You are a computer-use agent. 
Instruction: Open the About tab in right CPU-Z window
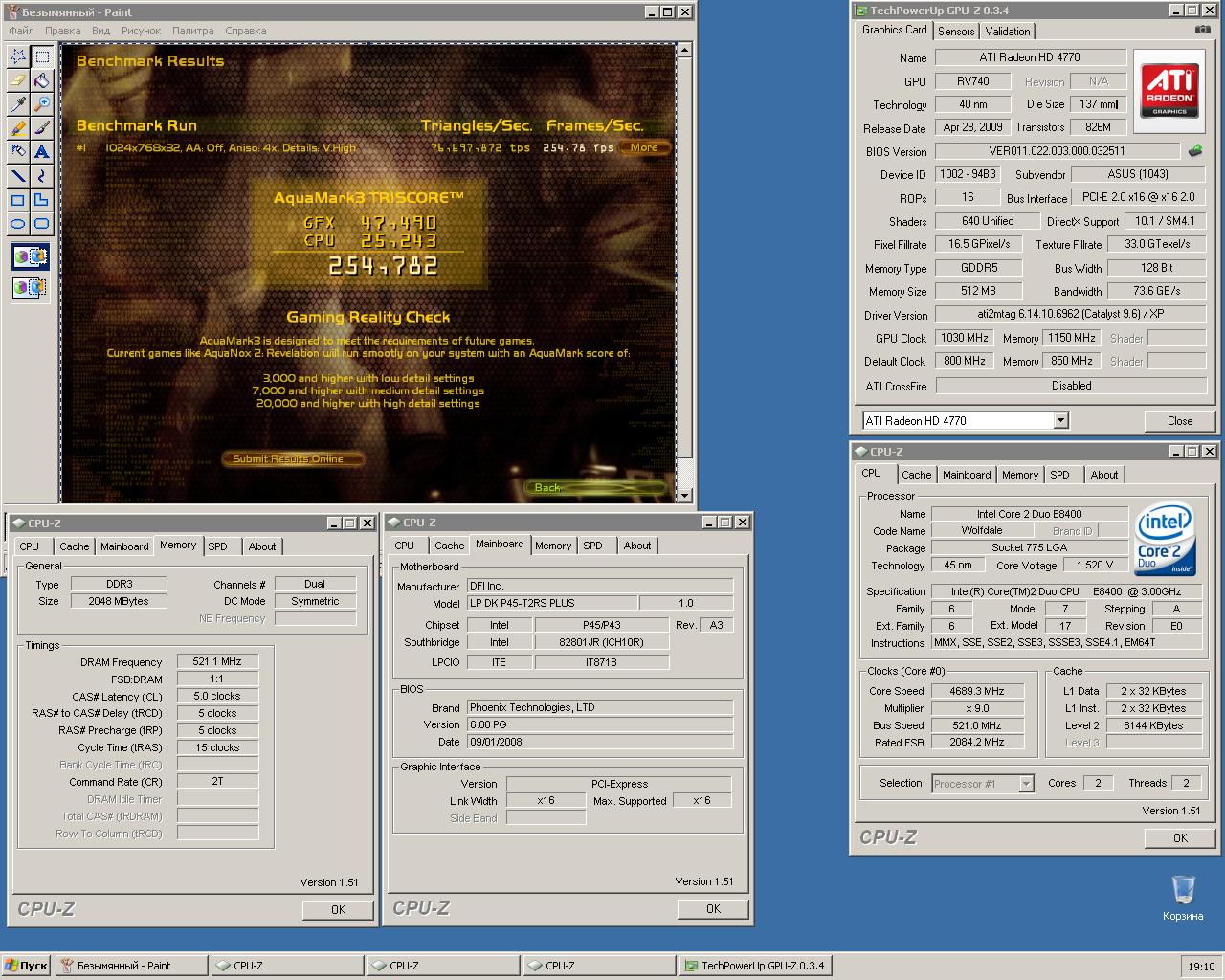click(1104, 475)
